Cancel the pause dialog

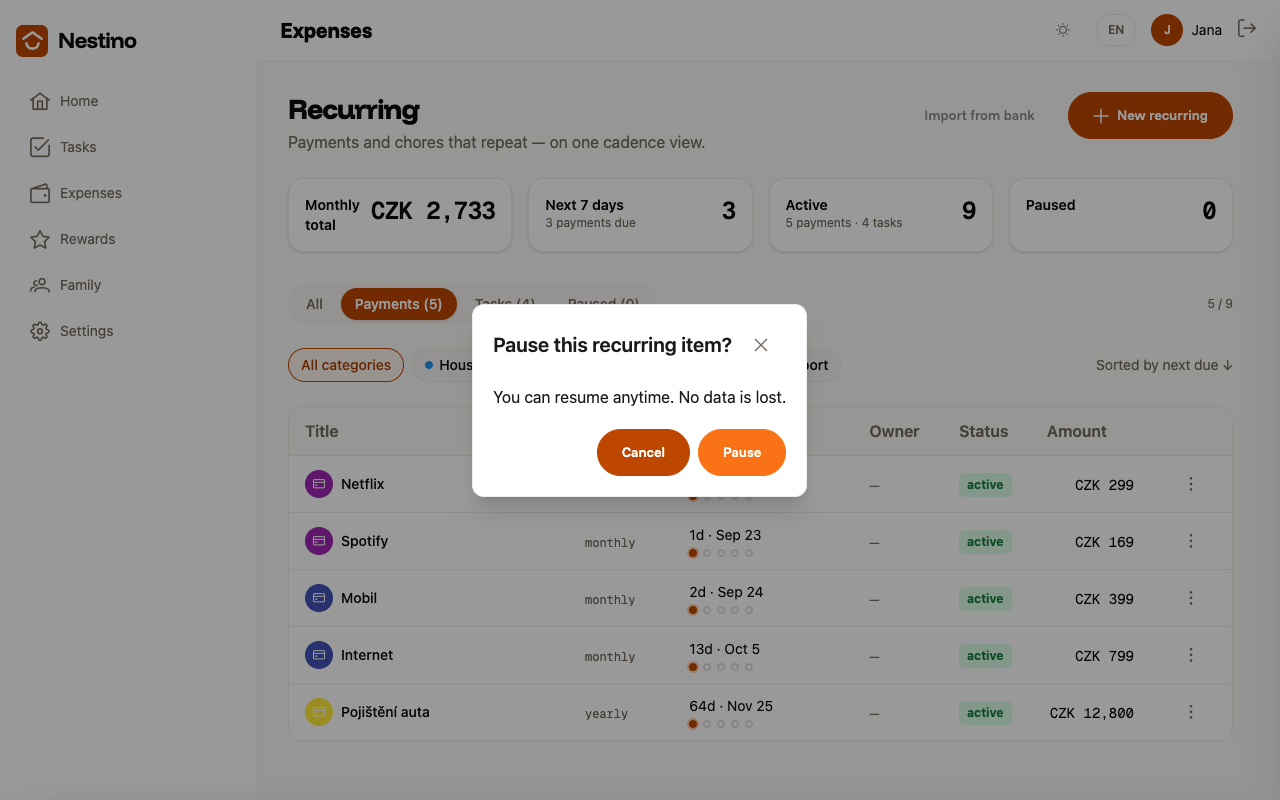point(643,453)
